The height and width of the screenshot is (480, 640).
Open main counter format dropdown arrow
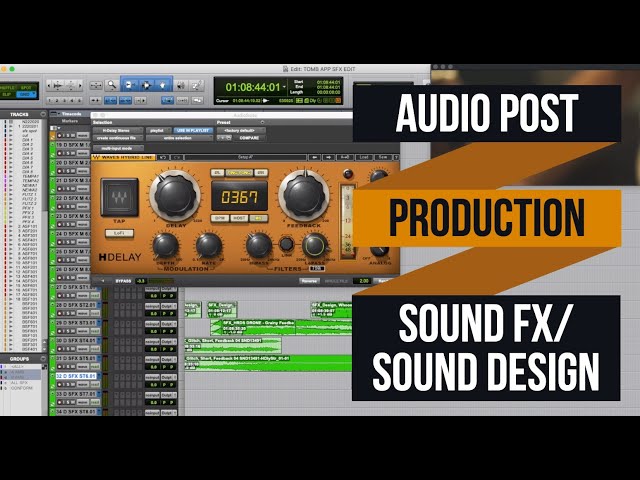pos(284,87)
